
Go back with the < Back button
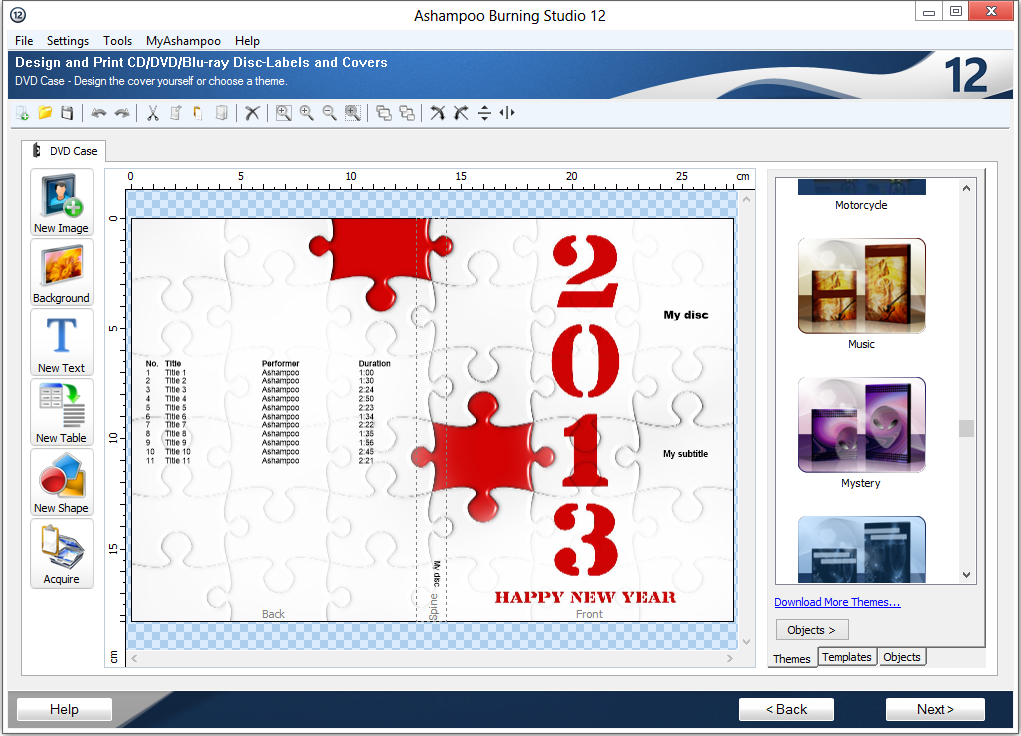pyautogui.click(x=787, y=709)
